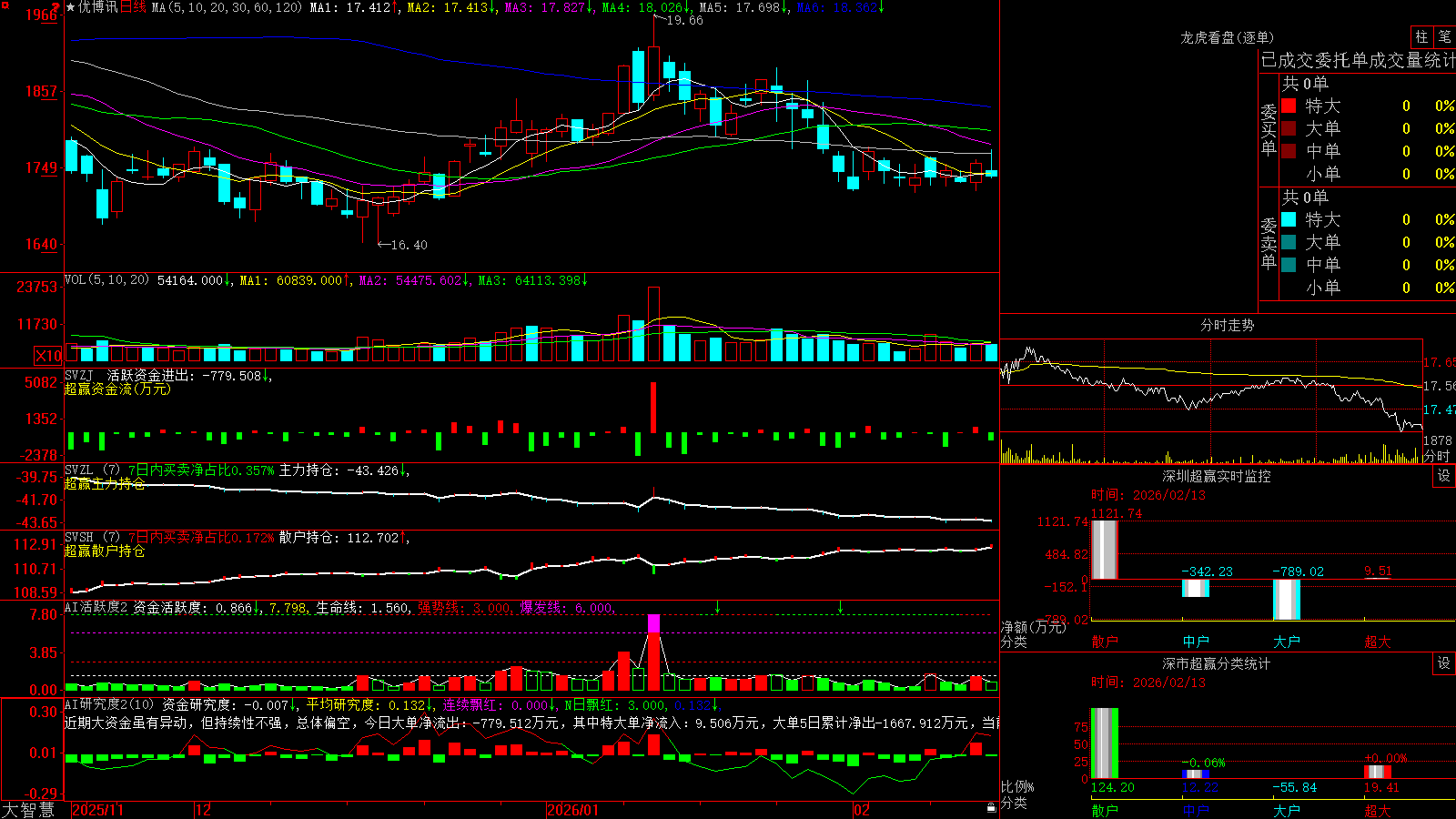This screenshot has height=819, width=1456.
Task: Click the X10 volume scale box
Action: coord(48,356)
